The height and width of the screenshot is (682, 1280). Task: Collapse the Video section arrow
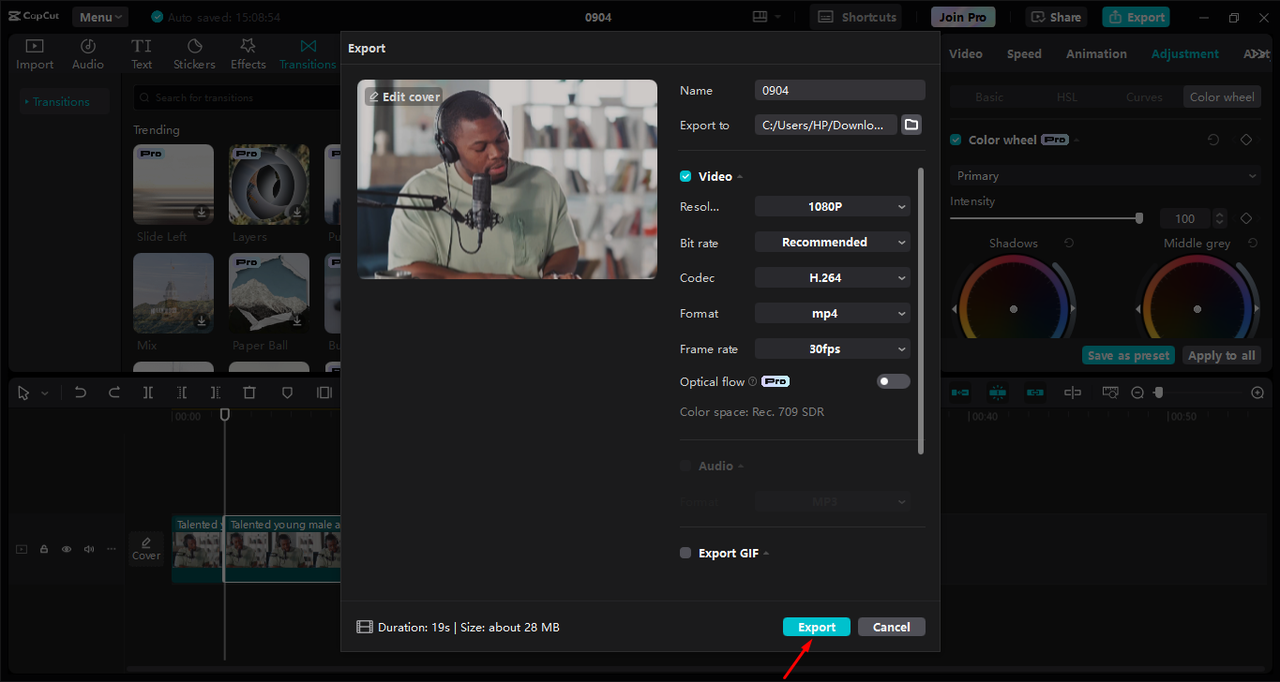point(740,177)
